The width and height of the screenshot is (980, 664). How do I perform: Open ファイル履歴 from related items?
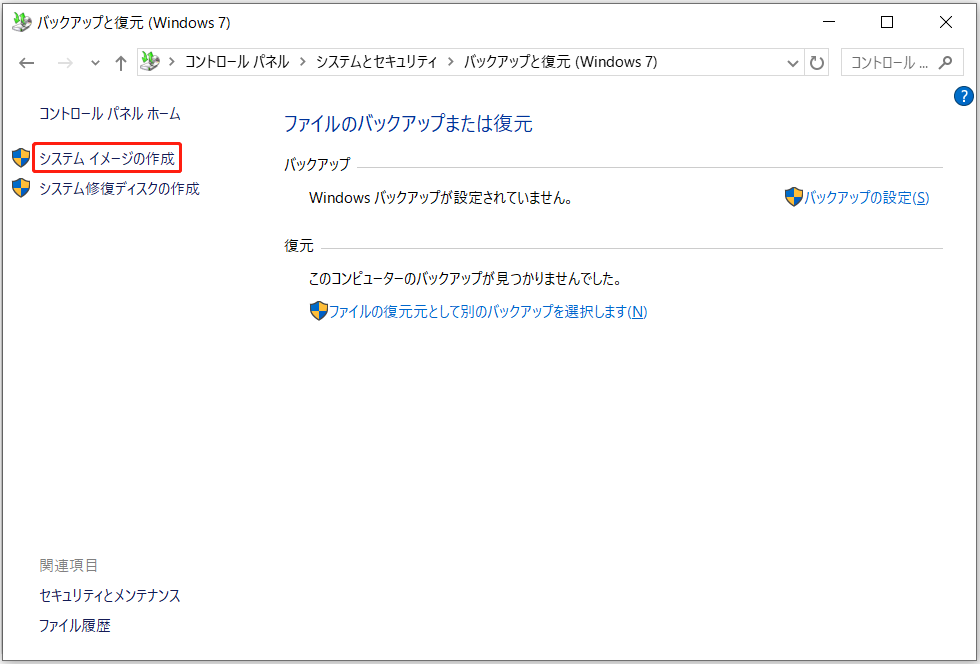point(75,625)
